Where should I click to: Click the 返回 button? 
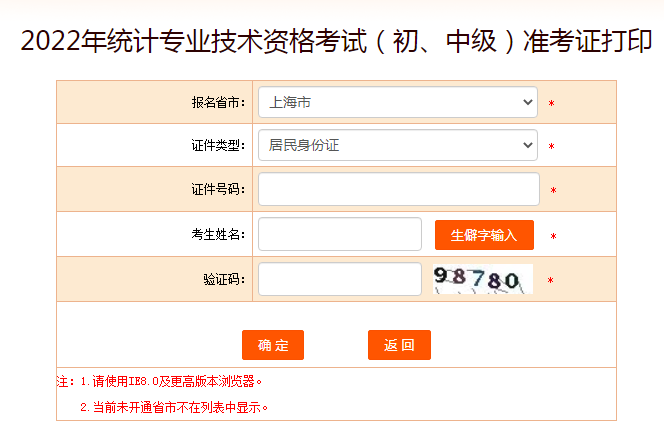coord(399,345)
